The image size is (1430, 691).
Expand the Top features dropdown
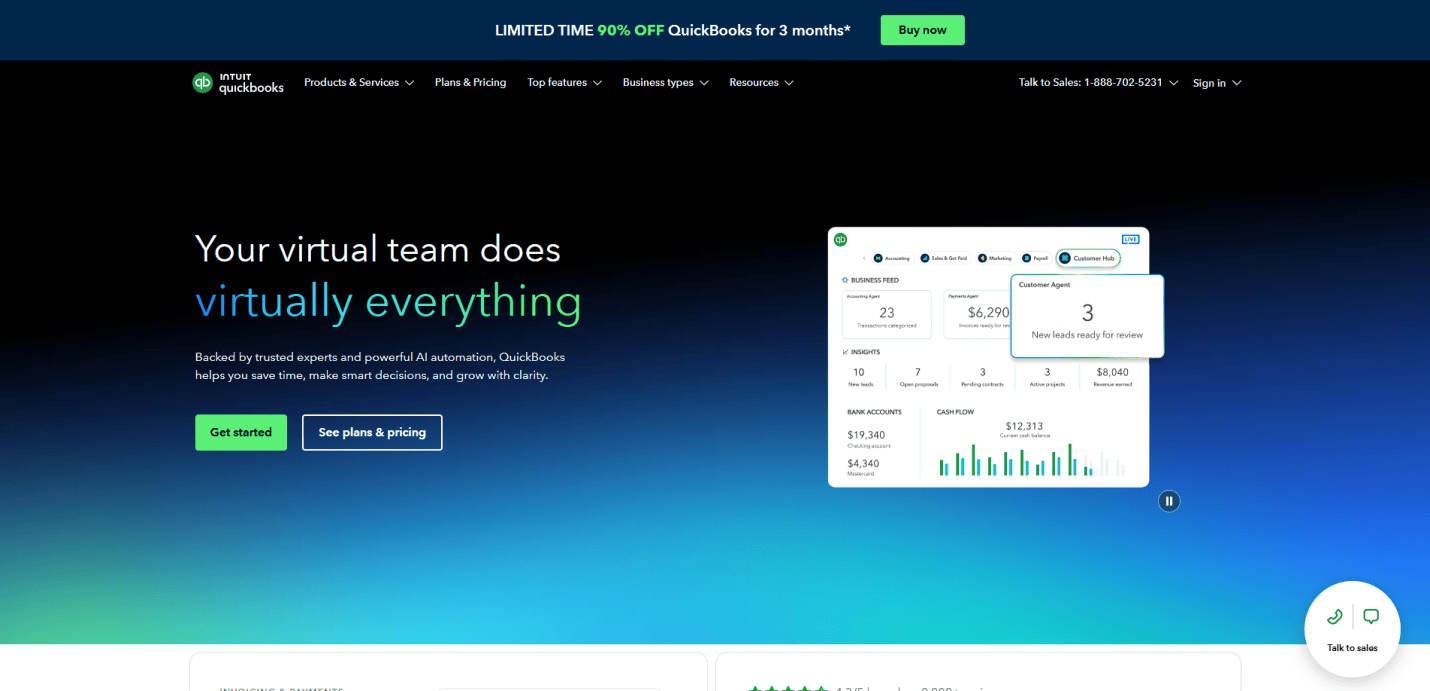[565, 83]
